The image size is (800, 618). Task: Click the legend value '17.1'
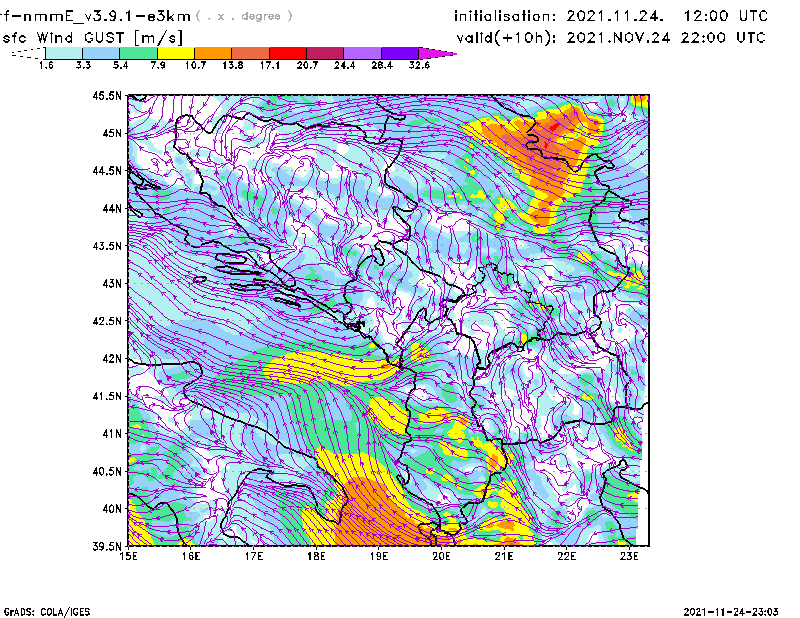coord(270,65)
